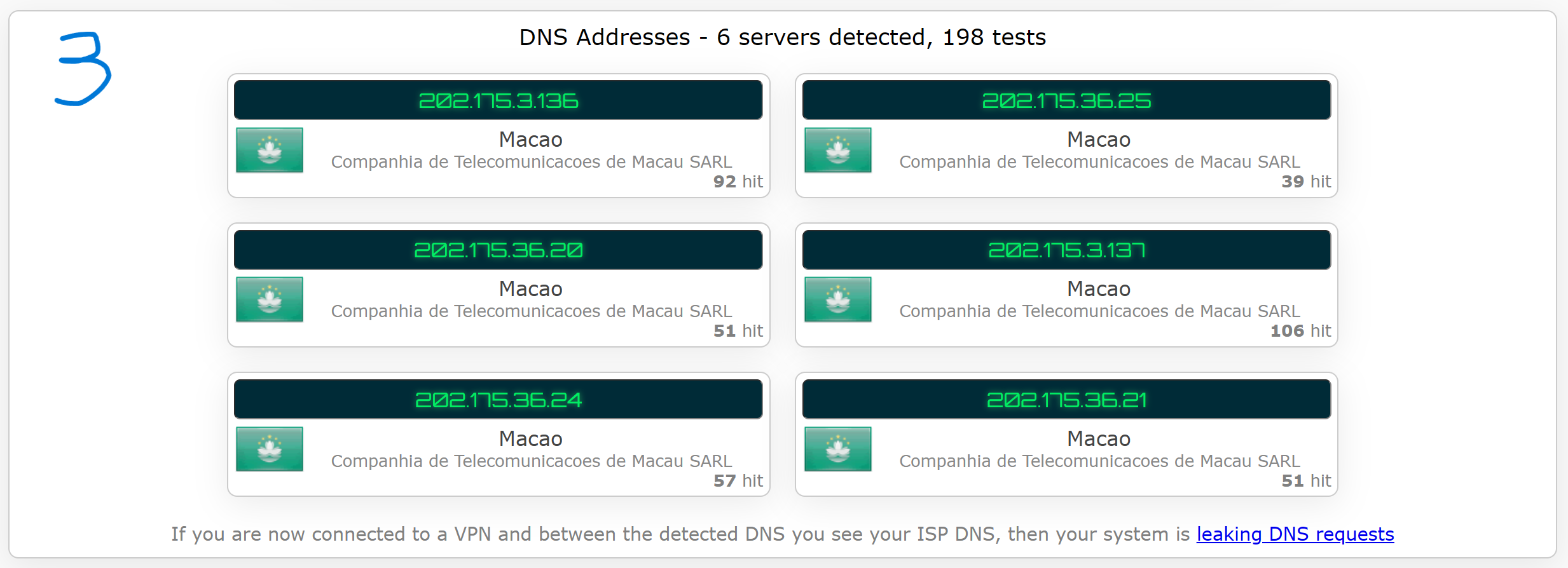1568x568 pixels.
Task: Click the blue handwritten number 3
Action: coord(83,69)
